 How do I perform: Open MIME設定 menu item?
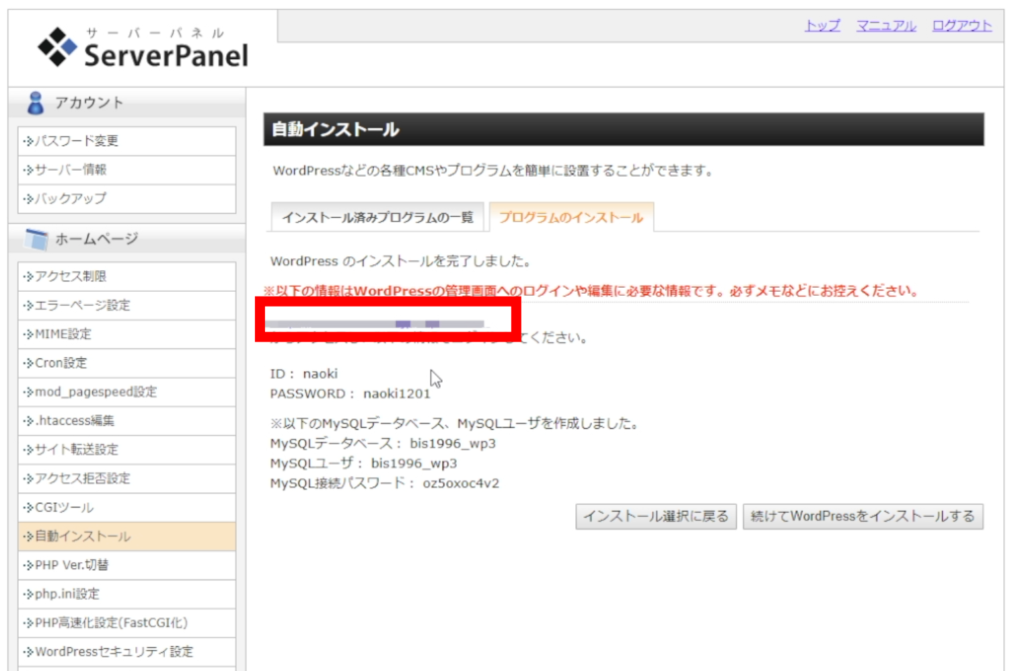pyautogui.click(x=127, y=334)
